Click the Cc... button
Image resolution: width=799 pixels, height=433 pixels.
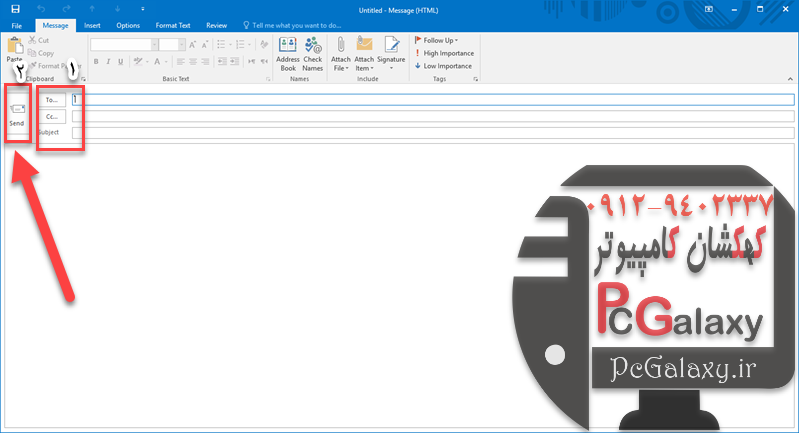point(52,116)
